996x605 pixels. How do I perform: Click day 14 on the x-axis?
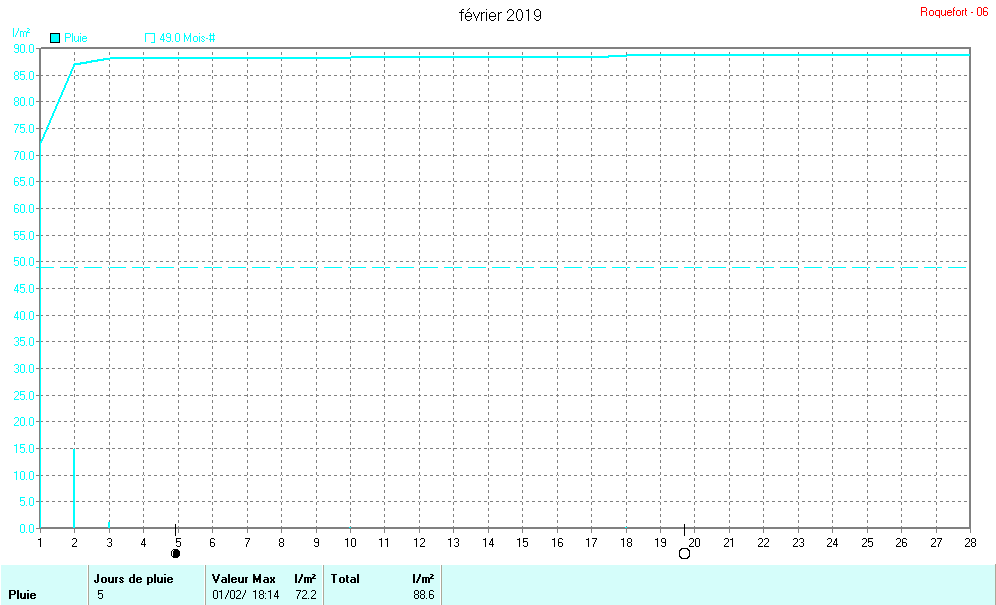tap(488, 543)
